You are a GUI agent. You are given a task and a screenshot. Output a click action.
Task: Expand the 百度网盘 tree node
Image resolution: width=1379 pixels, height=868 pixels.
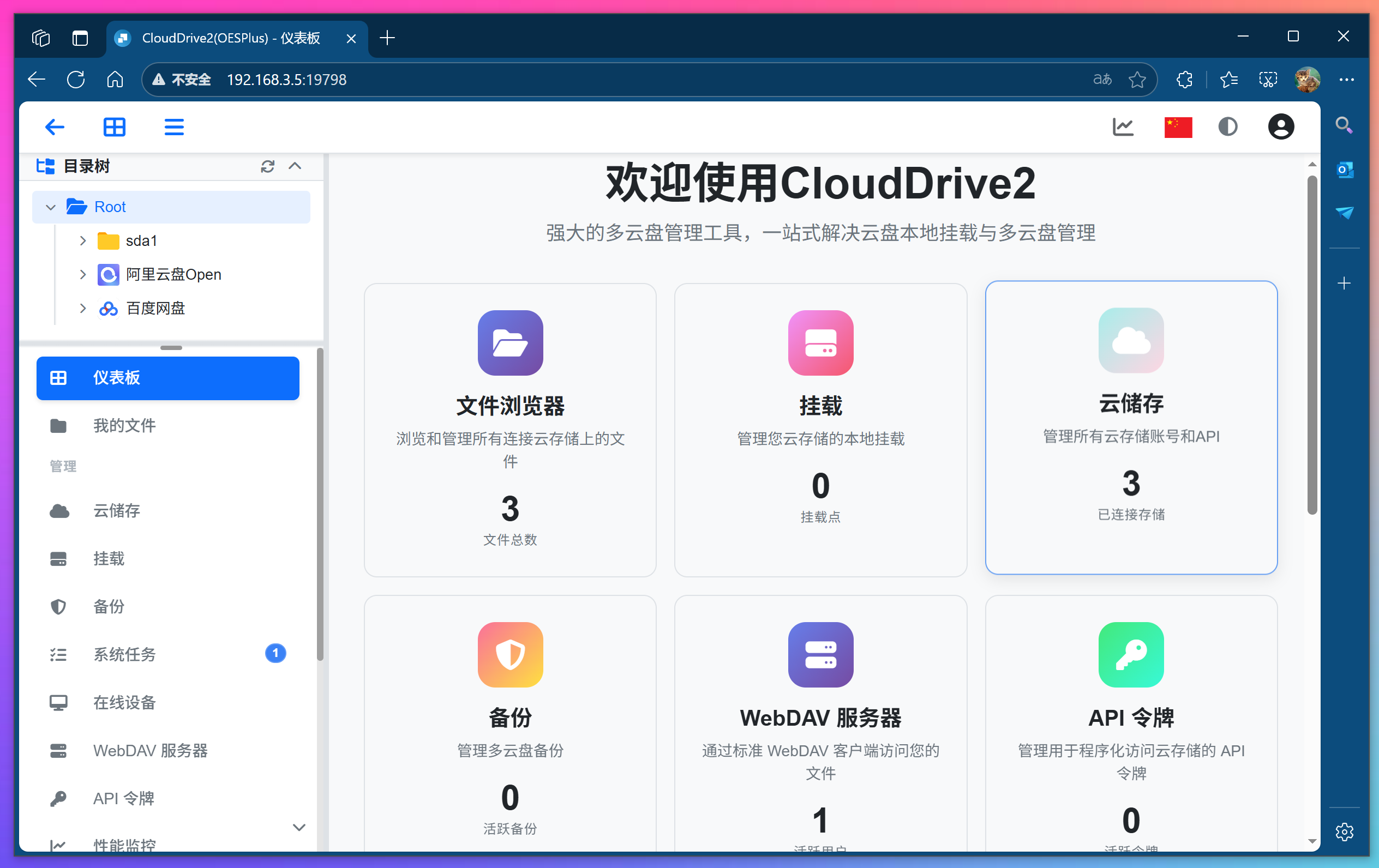coord(83,308)
